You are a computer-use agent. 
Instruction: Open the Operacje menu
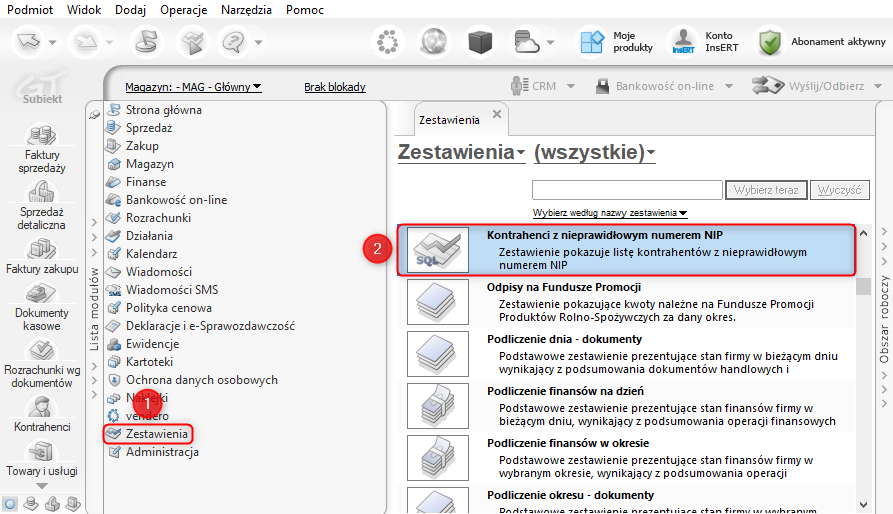coord(183,10)
